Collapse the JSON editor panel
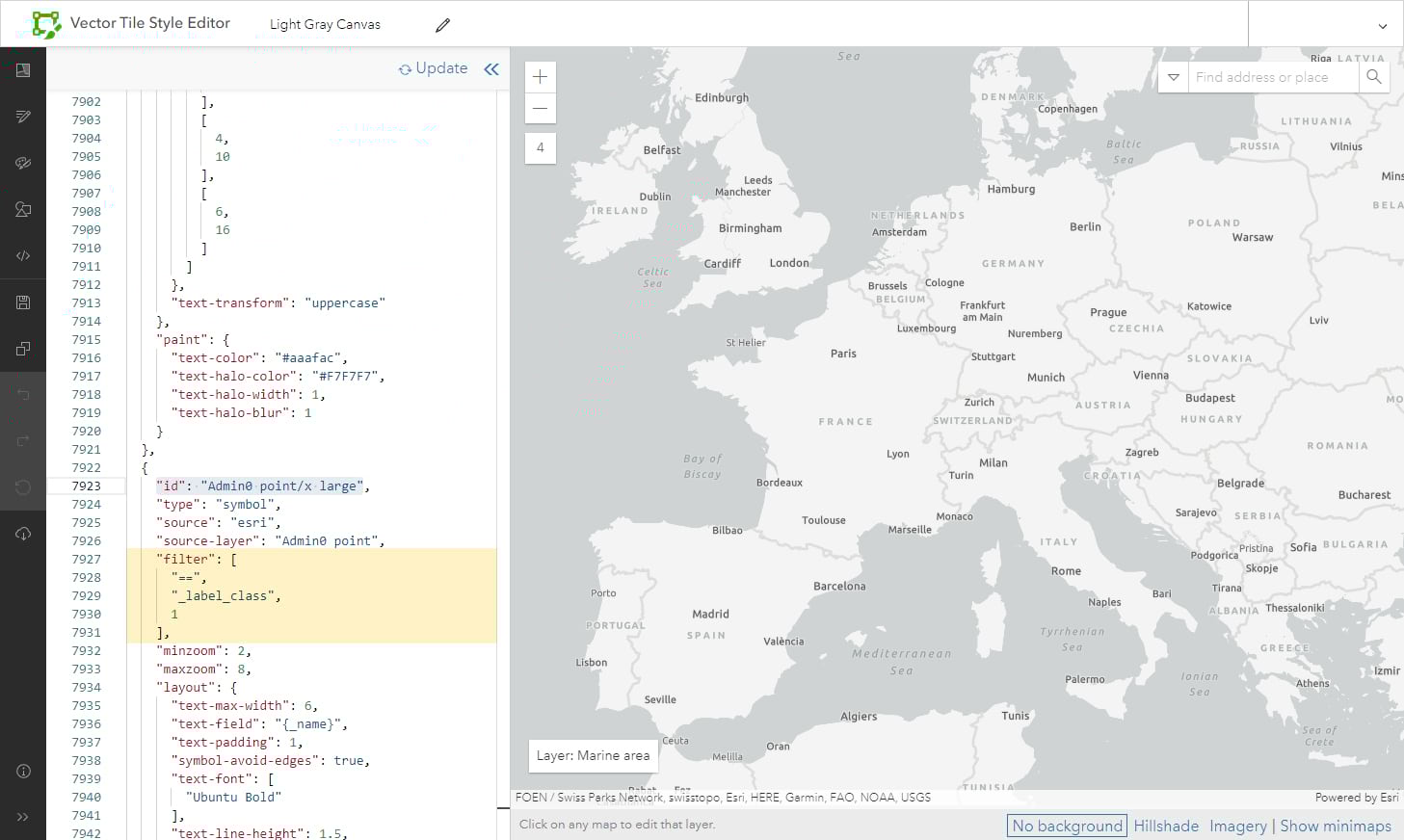 (491, 68)
